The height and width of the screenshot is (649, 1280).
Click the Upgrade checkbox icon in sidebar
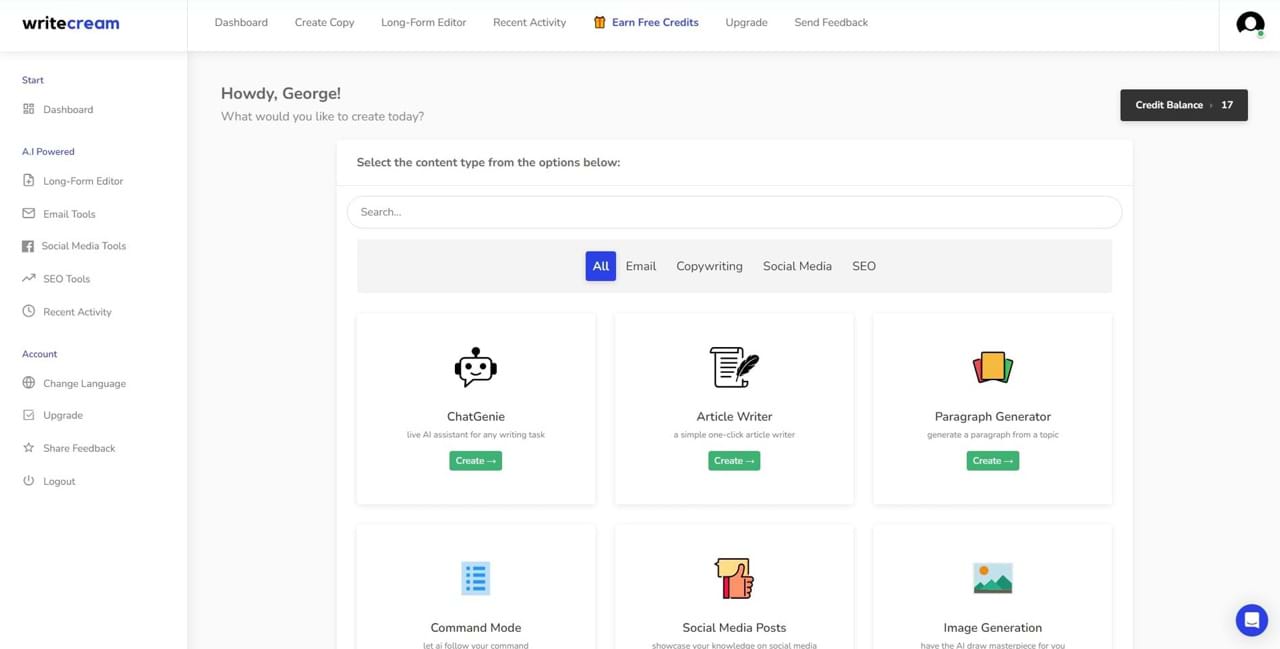coord(28,415)
